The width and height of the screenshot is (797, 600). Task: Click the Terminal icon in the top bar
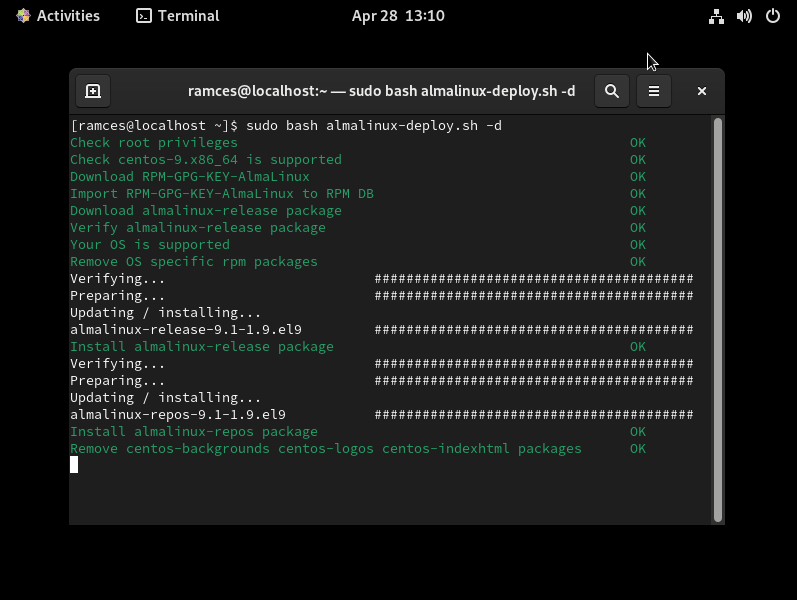144,16
